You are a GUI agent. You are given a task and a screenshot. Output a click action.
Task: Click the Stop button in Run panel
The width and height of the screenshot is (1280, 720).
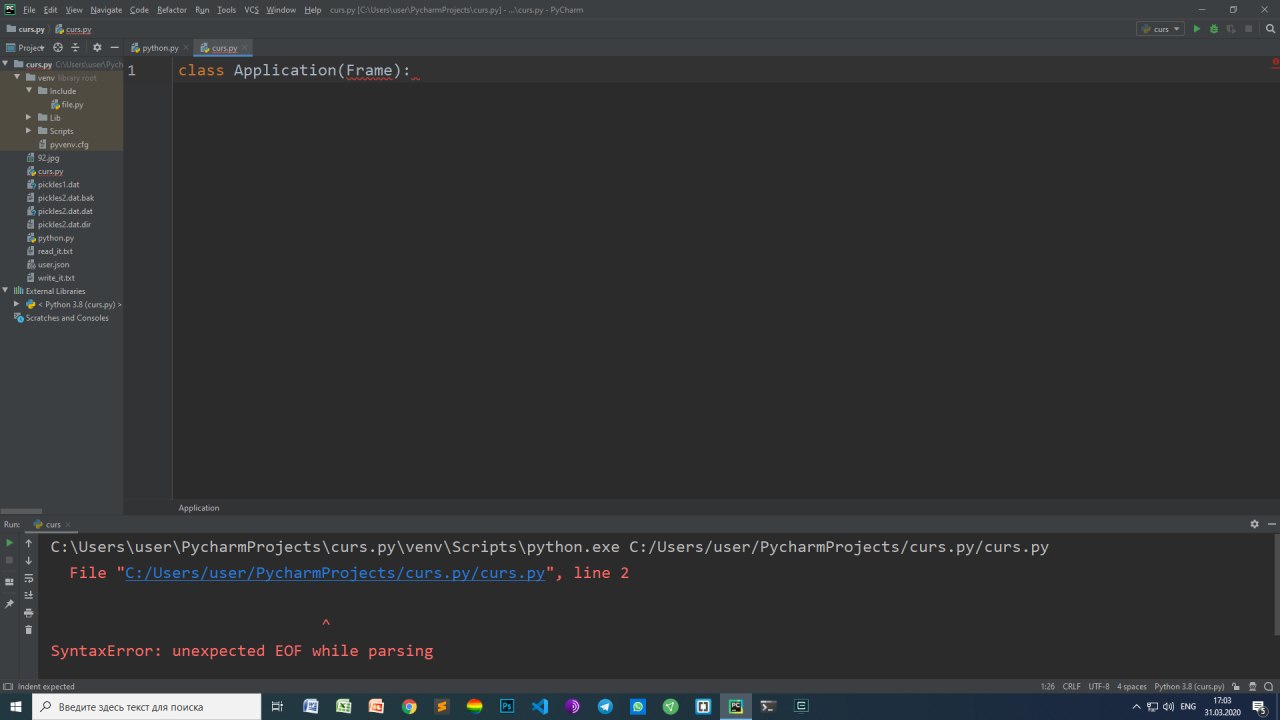(x=10, y=560)
